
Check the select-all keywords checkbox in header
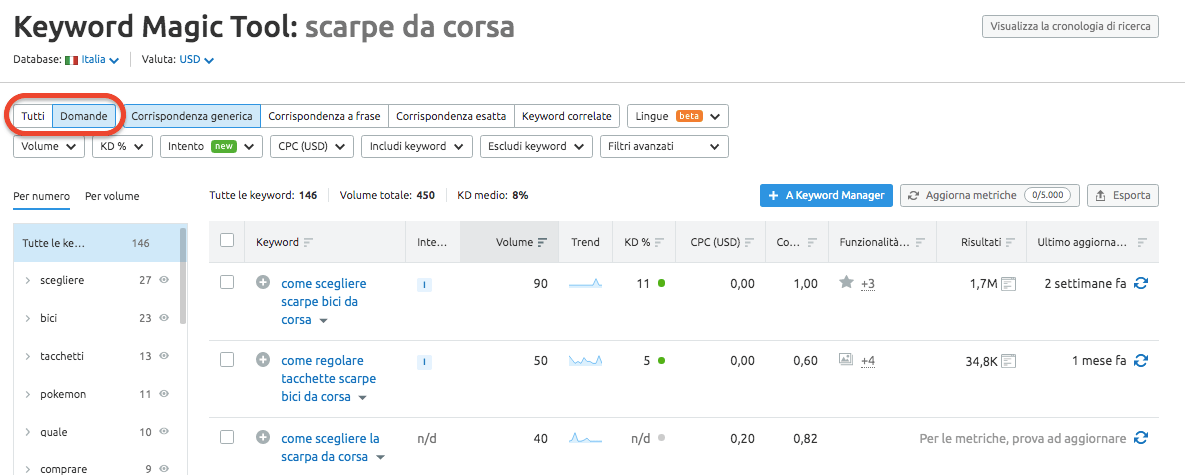point(227,241)
